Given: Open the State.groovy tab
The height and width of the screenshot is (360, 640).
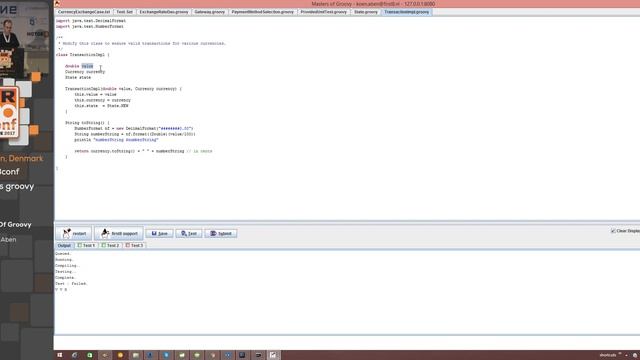Looking at the screenshot, I should (366, 12).
